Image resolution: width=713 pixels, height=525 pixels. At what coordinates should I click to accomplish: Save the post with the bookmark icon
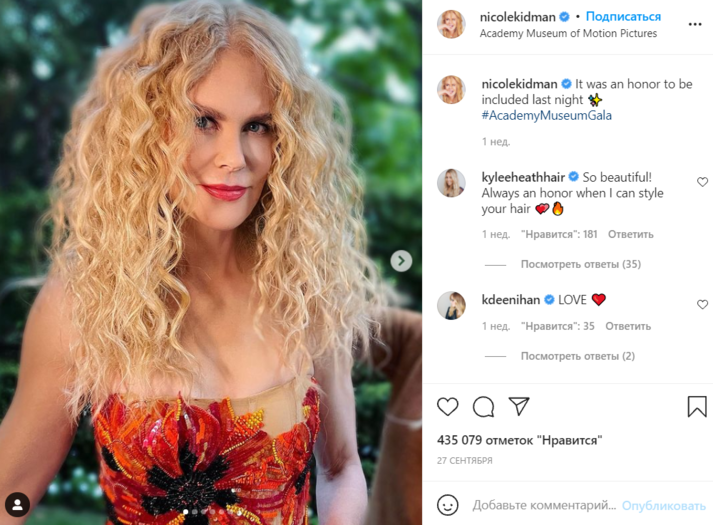click(x=697, y=406)
